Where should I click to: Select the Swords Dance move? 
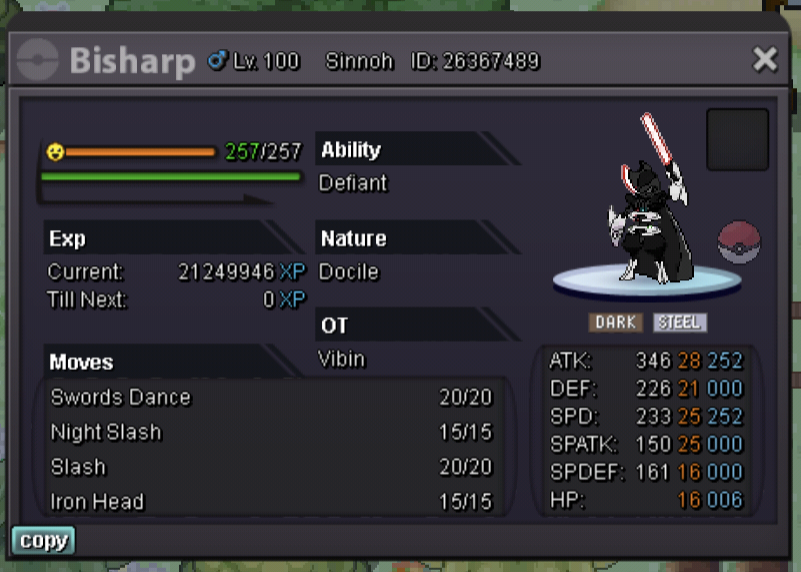tap(271, 397)
